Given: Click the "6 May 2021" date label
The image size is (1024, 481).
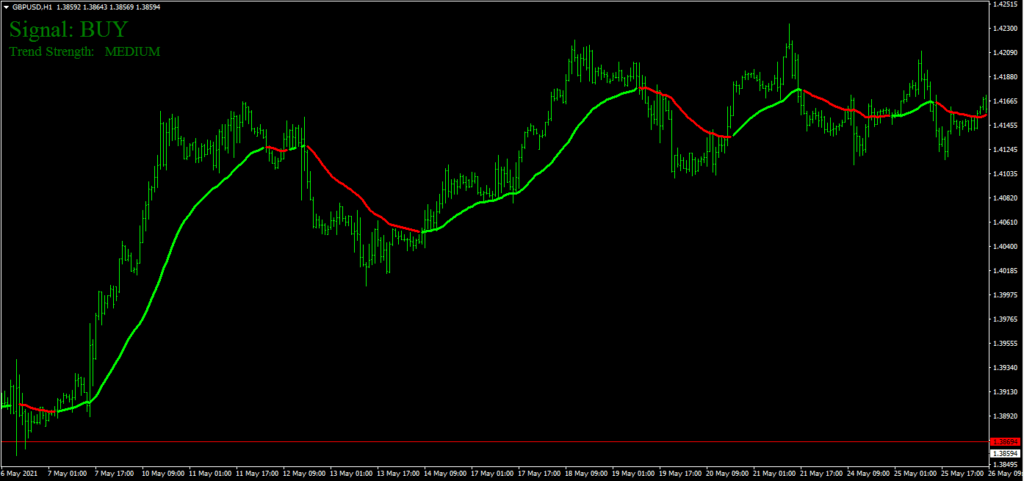Looking at the screenshot, I should point(21,473).
